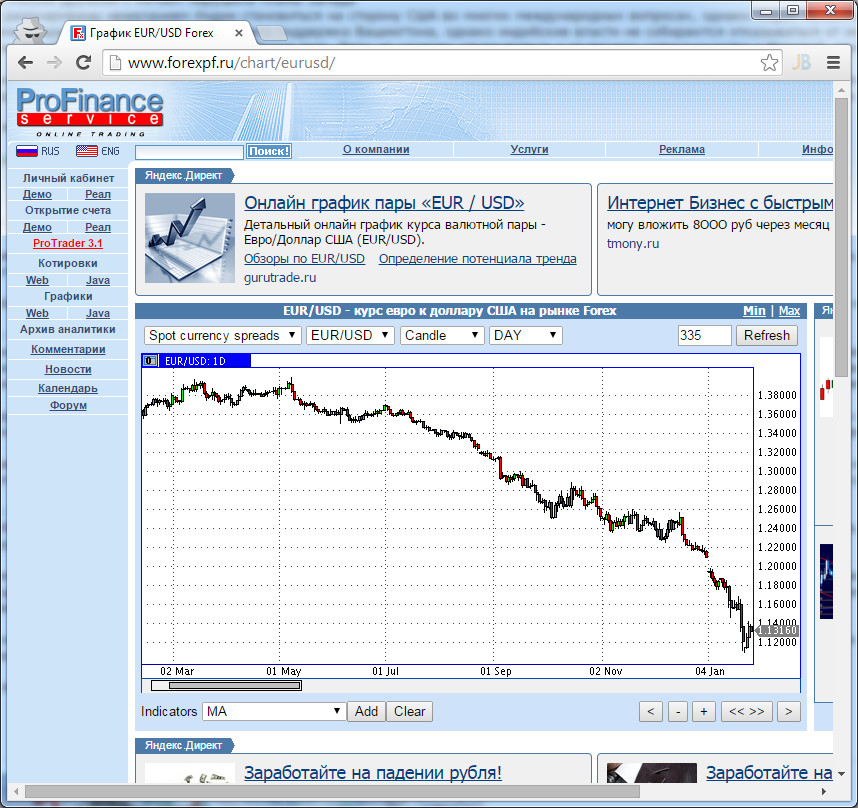Open the Услуги menu item
This screenshot has width=858, height=808.
tap(529, 150)
